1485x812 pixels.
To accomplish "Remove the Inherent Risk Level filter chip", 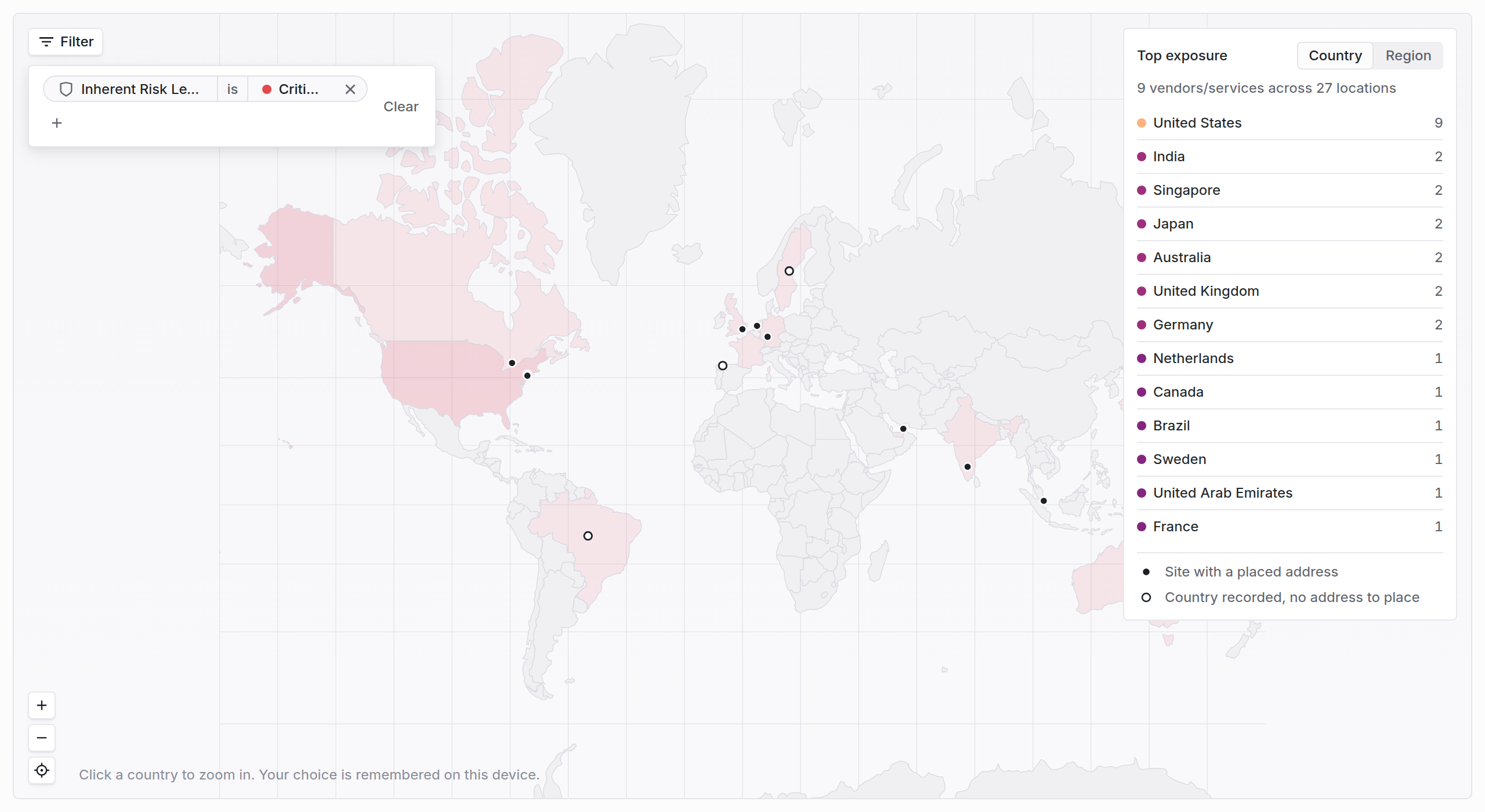I will click(x=350, y=89).
